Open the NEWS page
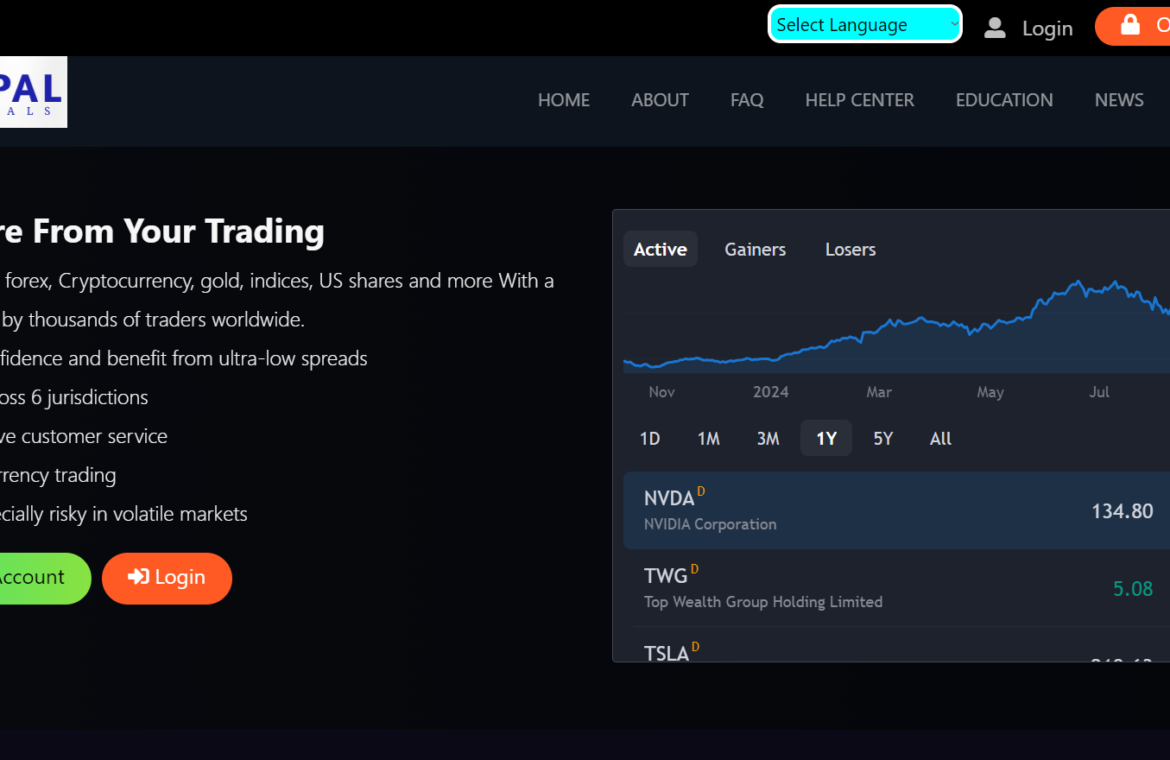Screen dimensions: 1170x760 (x=1118, y=100)
